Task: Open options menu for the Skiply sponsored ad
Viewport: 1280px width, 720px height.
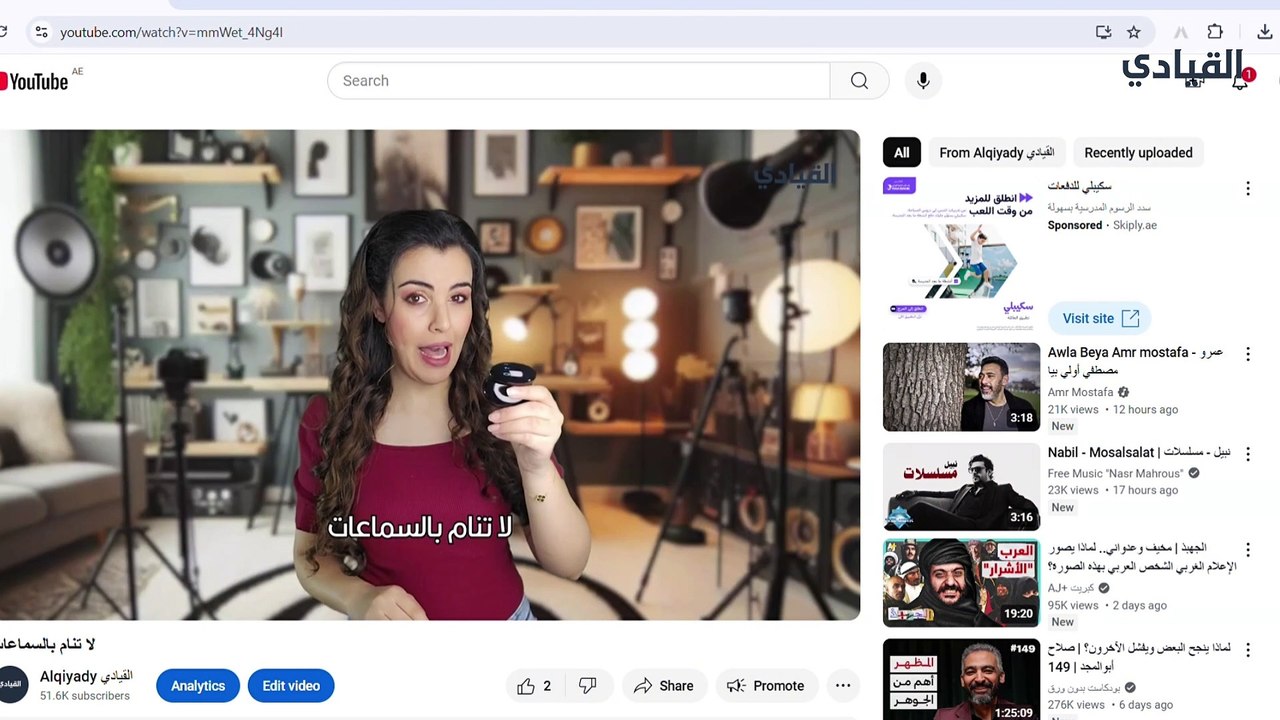Action: [1247, 189]
